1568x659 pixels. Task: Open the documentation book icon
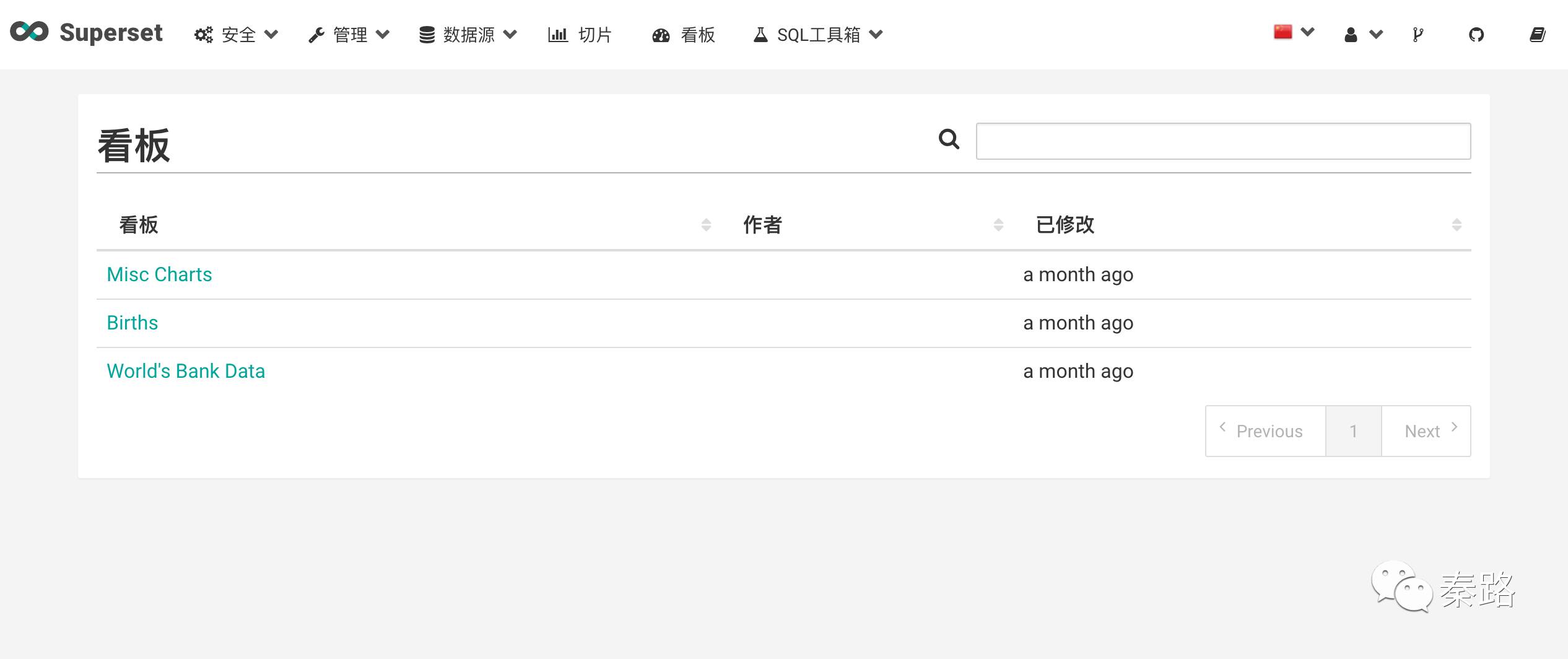(1538, 35)
